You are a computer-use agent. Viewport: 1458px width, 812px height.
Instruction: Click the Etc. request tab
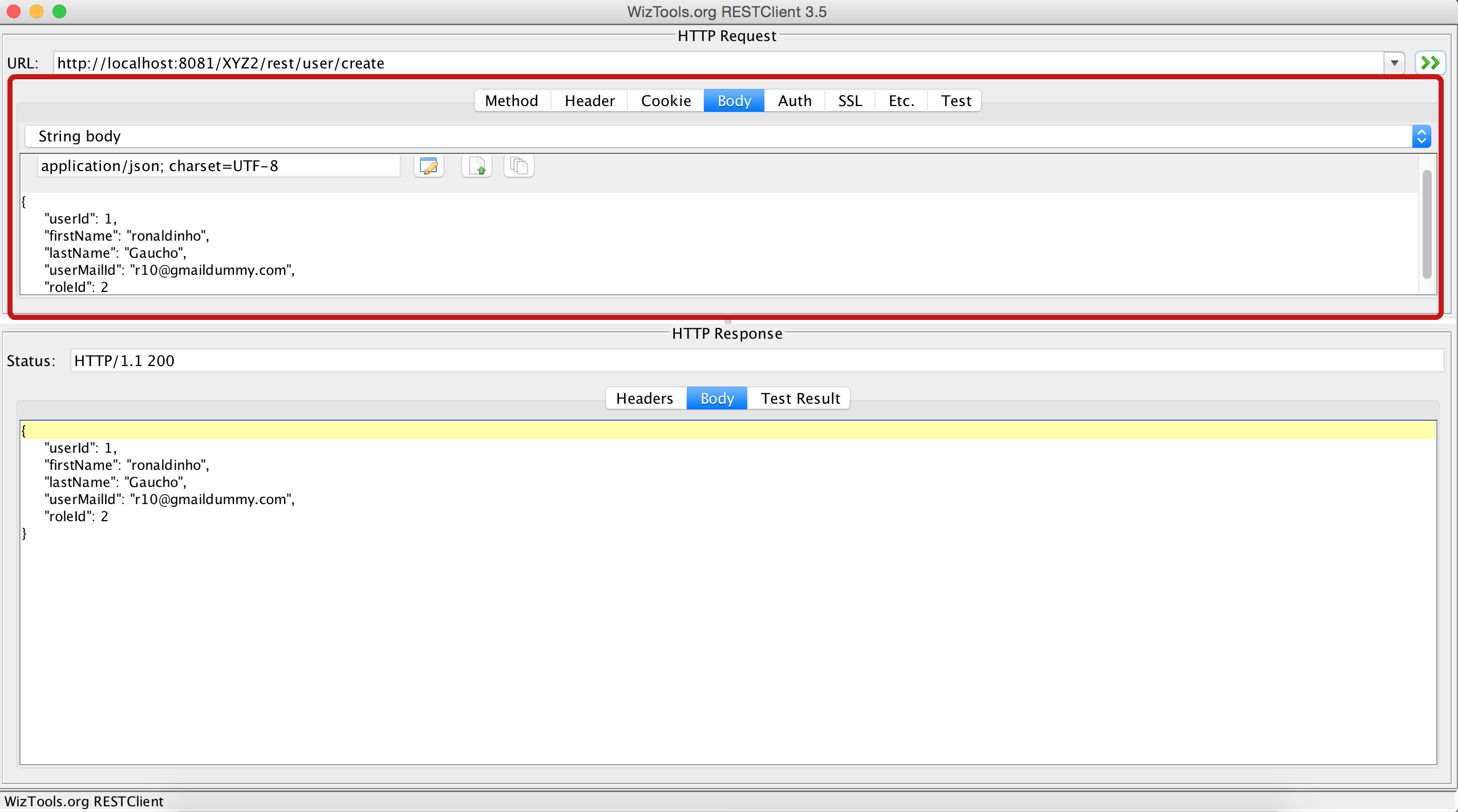[x=901, y=100]
